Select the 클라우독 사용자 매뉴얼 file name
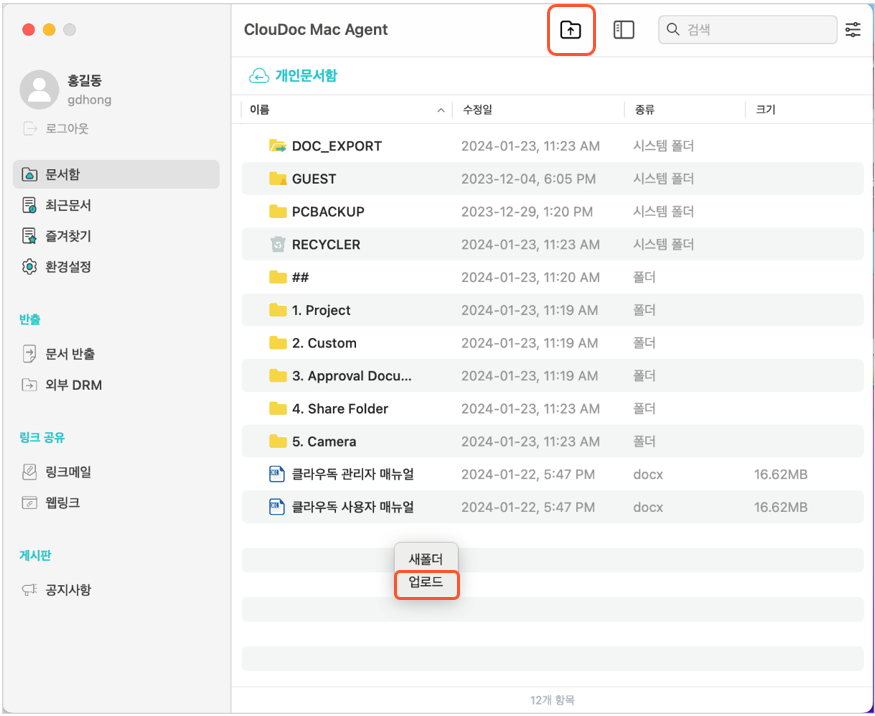The width and height of the screenshot is (875, 716). point(353,508)
